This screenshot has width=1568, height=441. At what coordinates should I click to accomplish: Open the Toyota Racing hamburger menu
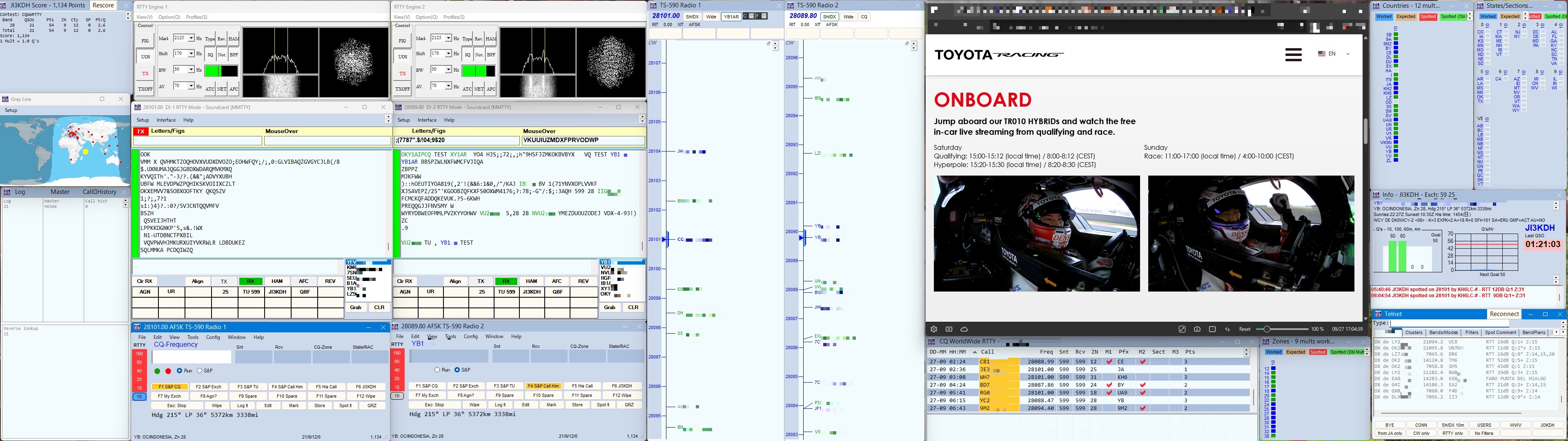pyautogui.click(x=1294, y=54)
